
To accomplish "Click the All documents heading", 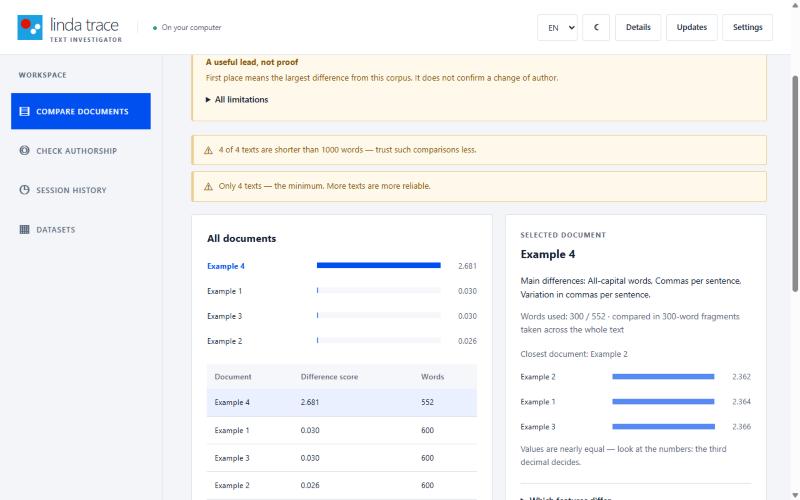I will (241, 238).
